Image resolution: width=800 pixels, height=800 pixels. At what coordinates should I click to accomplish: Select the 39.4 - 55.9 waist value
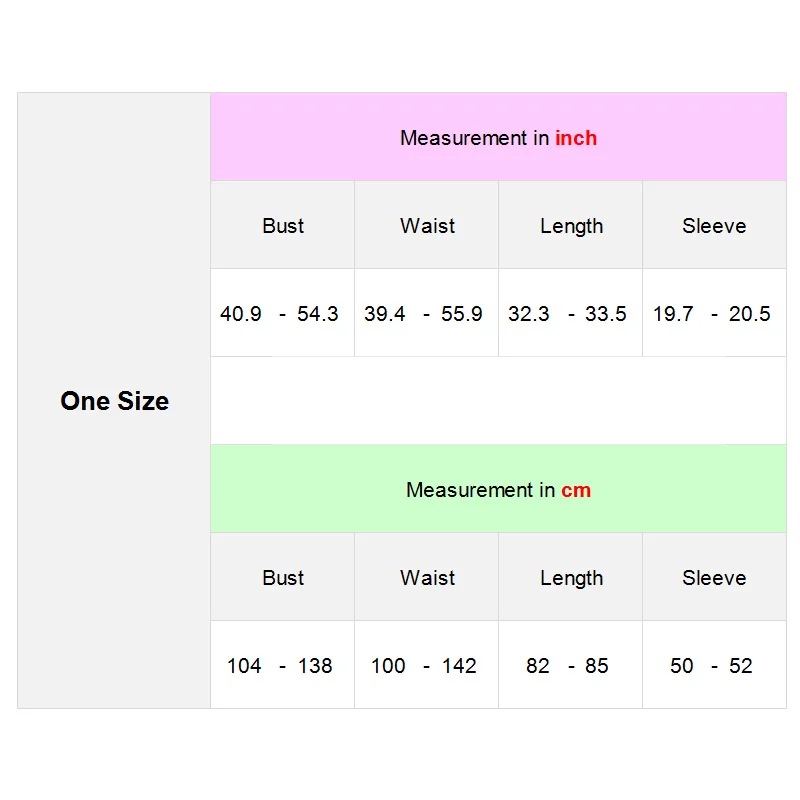pos(423,314)
